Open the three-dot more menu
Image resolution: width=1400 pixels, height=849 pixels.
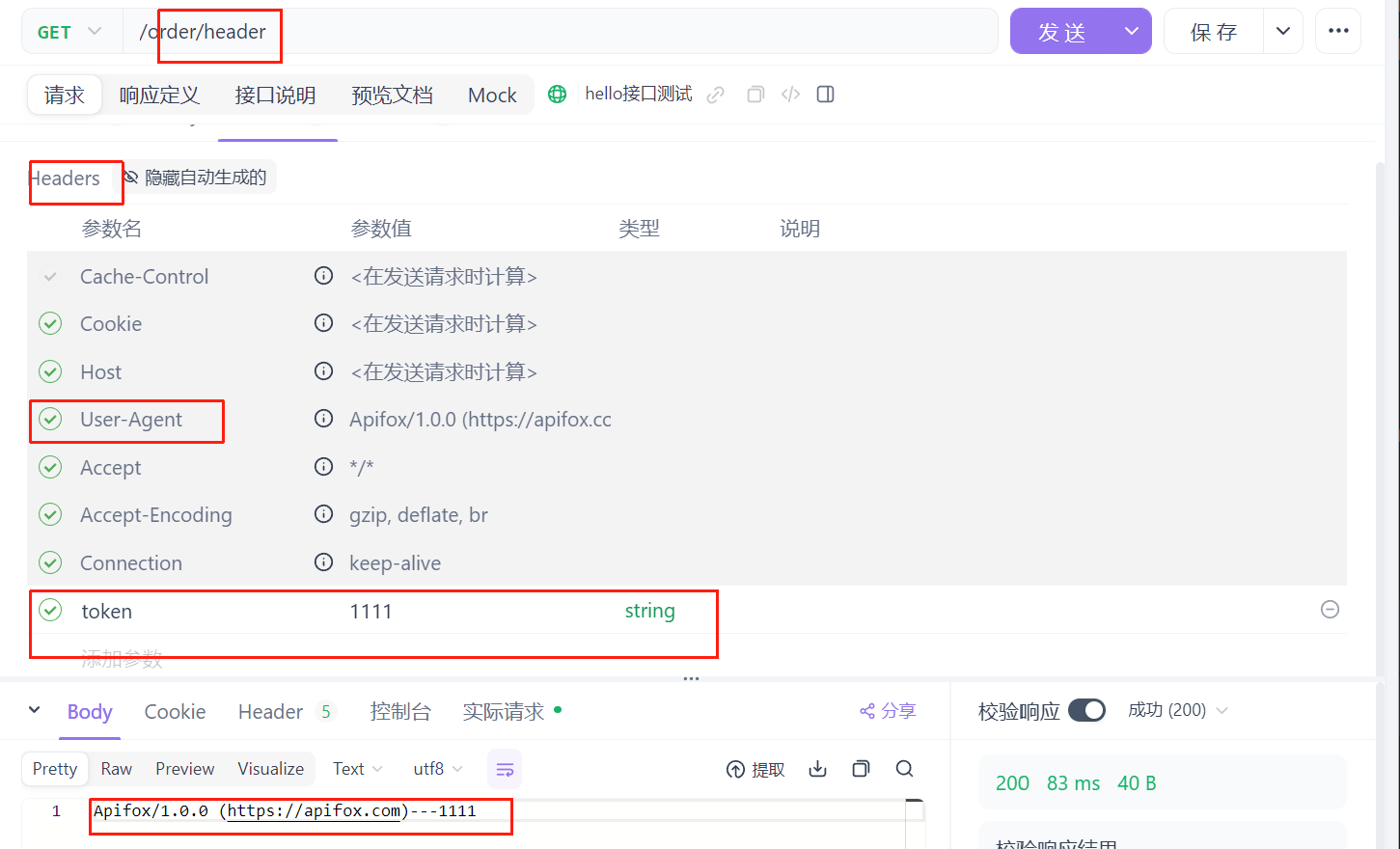tap(1338, 31)
